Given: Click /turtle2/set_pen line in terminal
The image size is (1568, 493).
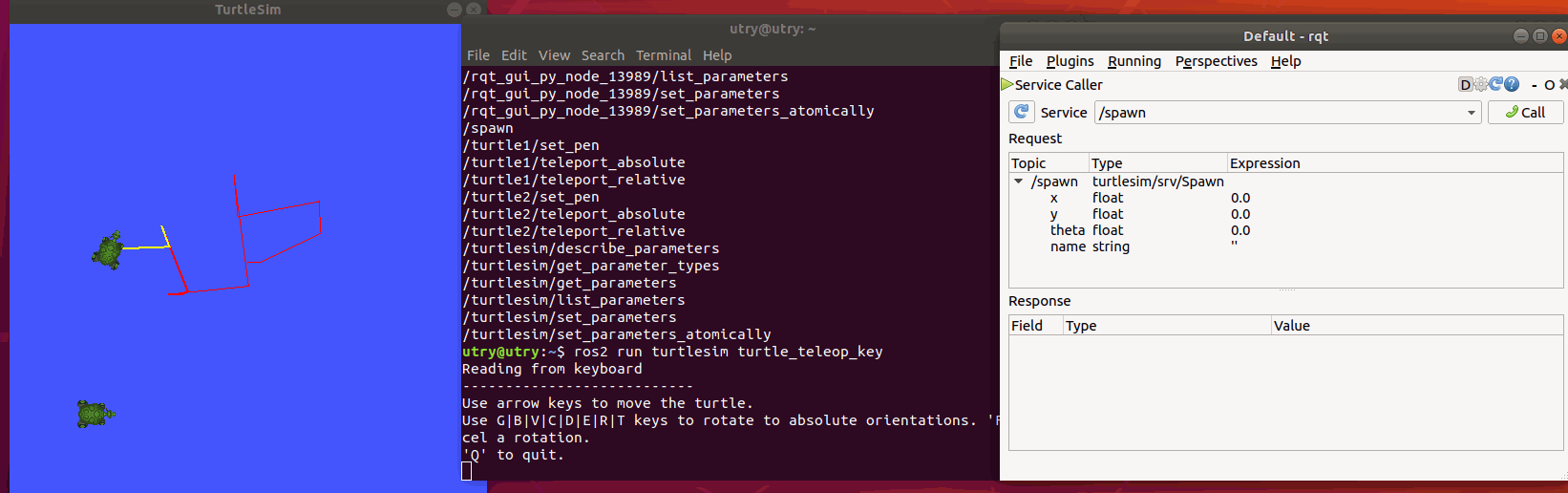Looking at the screenshot, I should (531, 197).
